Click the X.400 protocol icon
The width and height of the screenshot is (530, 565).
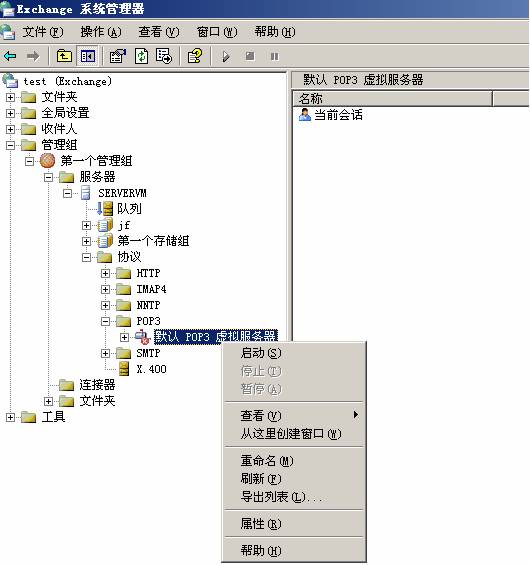(124, 369)
